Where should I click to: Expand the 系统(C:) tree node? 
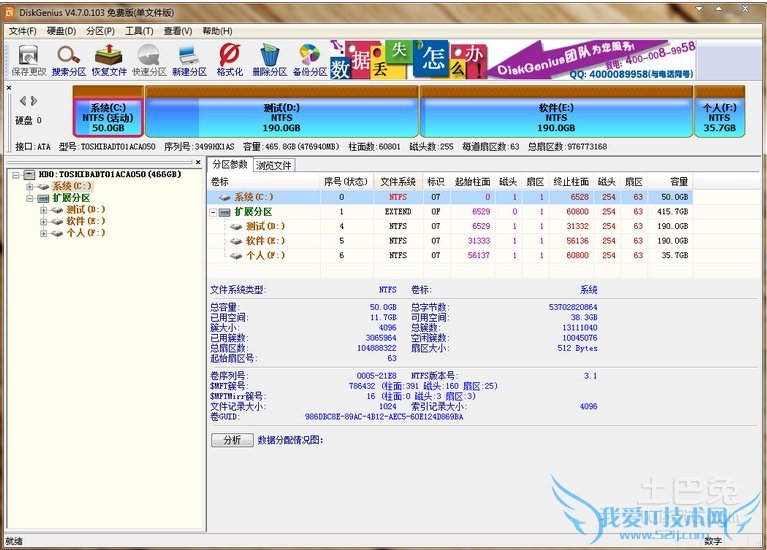30,186
